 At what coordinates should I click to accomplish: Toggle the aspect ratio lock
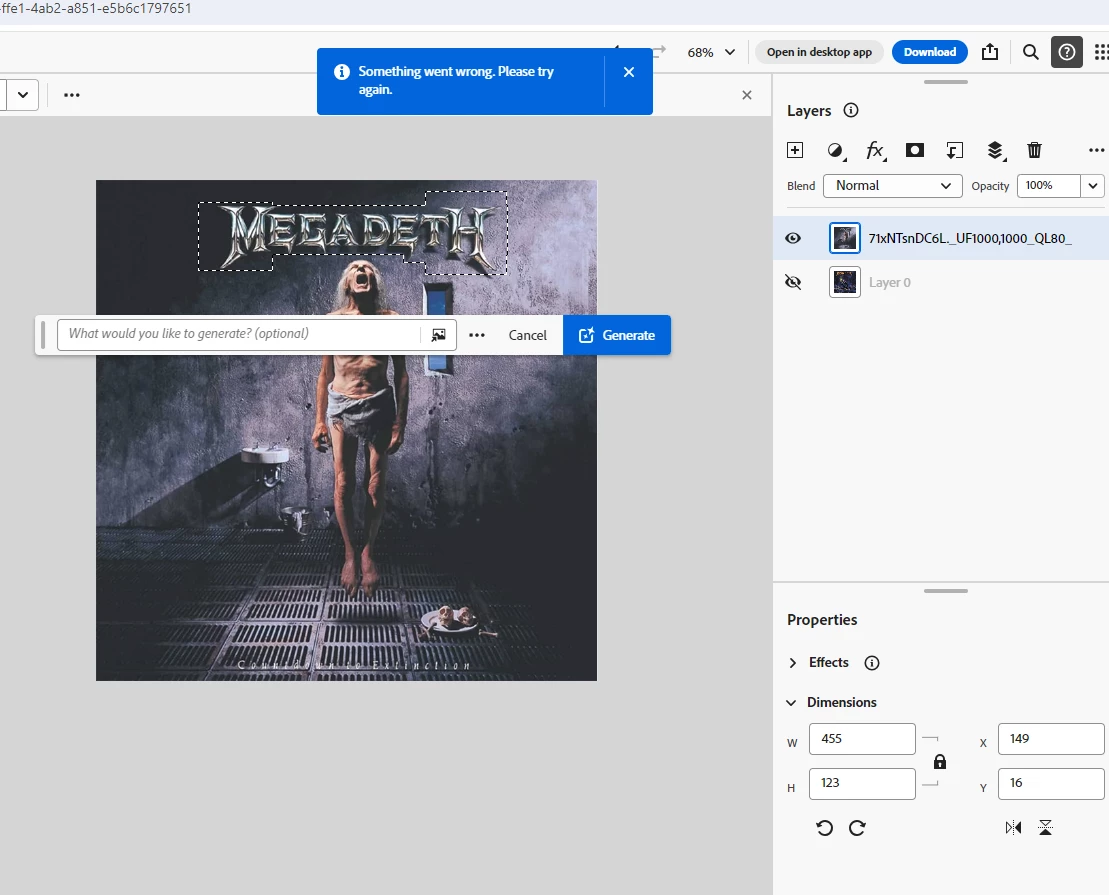point(939,761)
